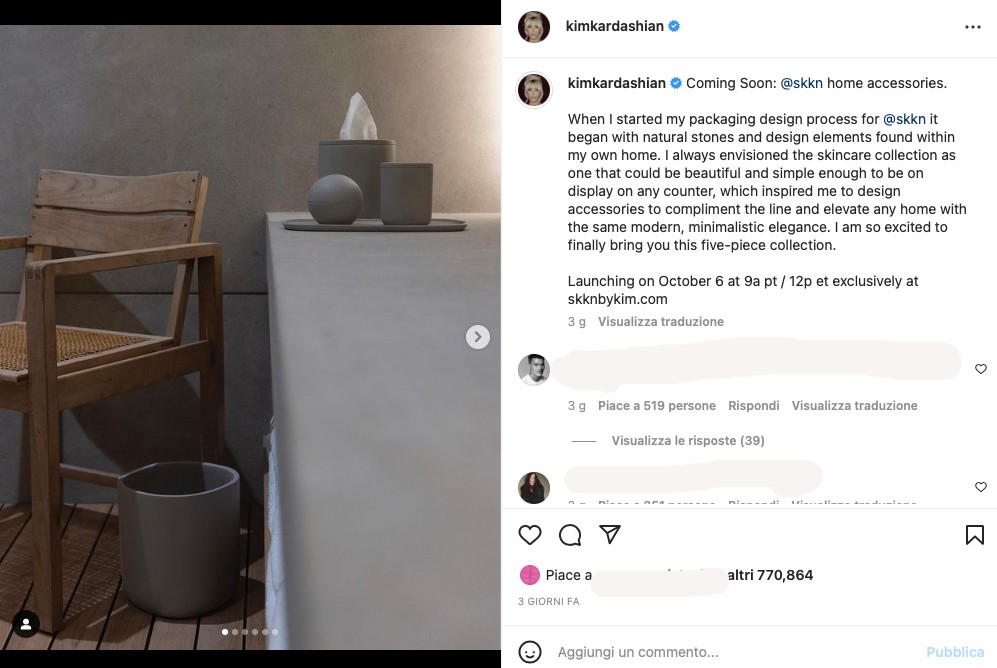
Task: Click the verified badge next to kimkardashian
Action: [673, 26]
